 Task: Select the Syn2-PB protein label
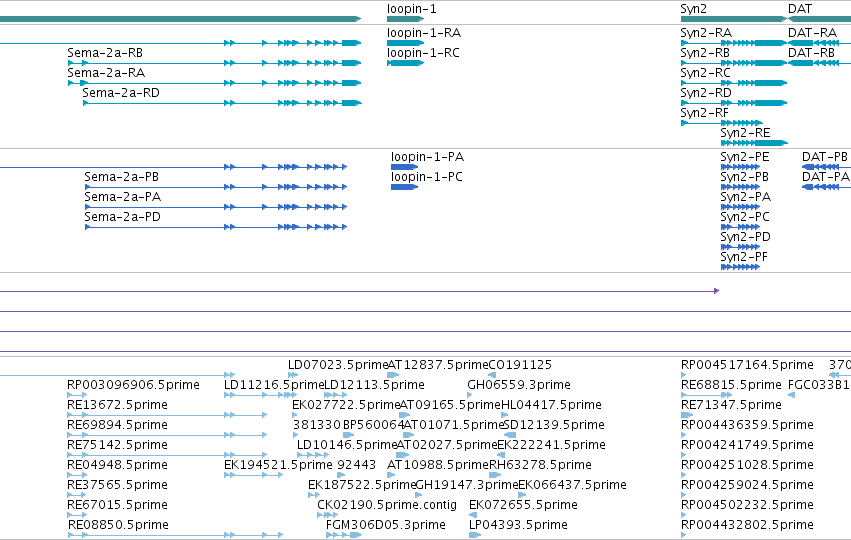(x=745, y=177)
